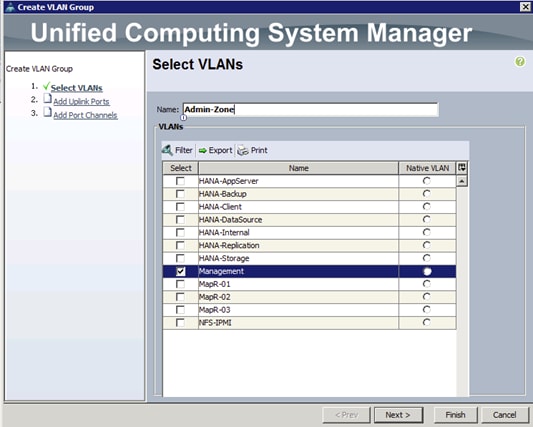Select the MapR-01 name cell
533x427 pixels.
pos(298,284)
